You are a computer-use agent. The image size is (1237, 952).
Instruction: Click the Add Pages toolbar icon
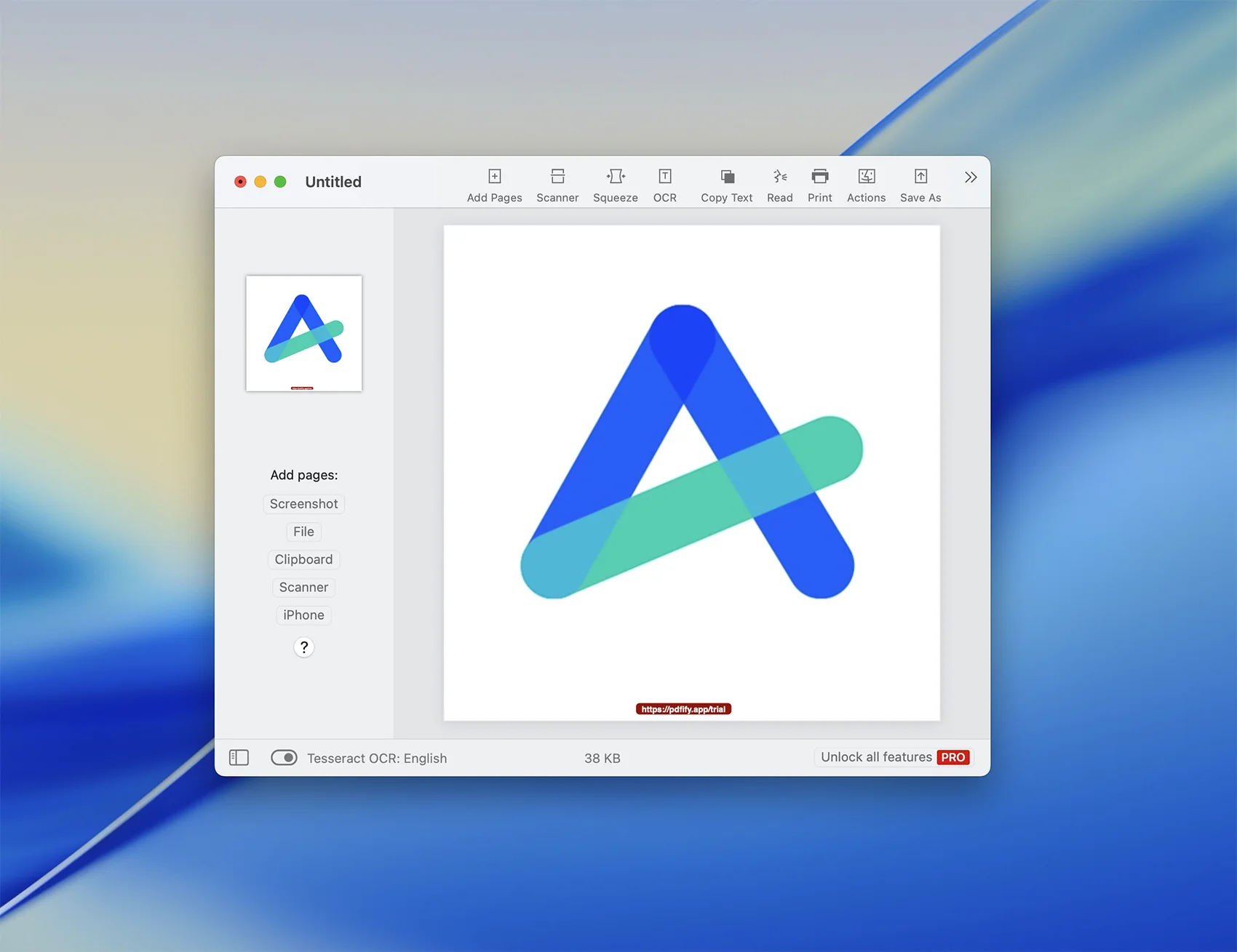click(494, 177)
